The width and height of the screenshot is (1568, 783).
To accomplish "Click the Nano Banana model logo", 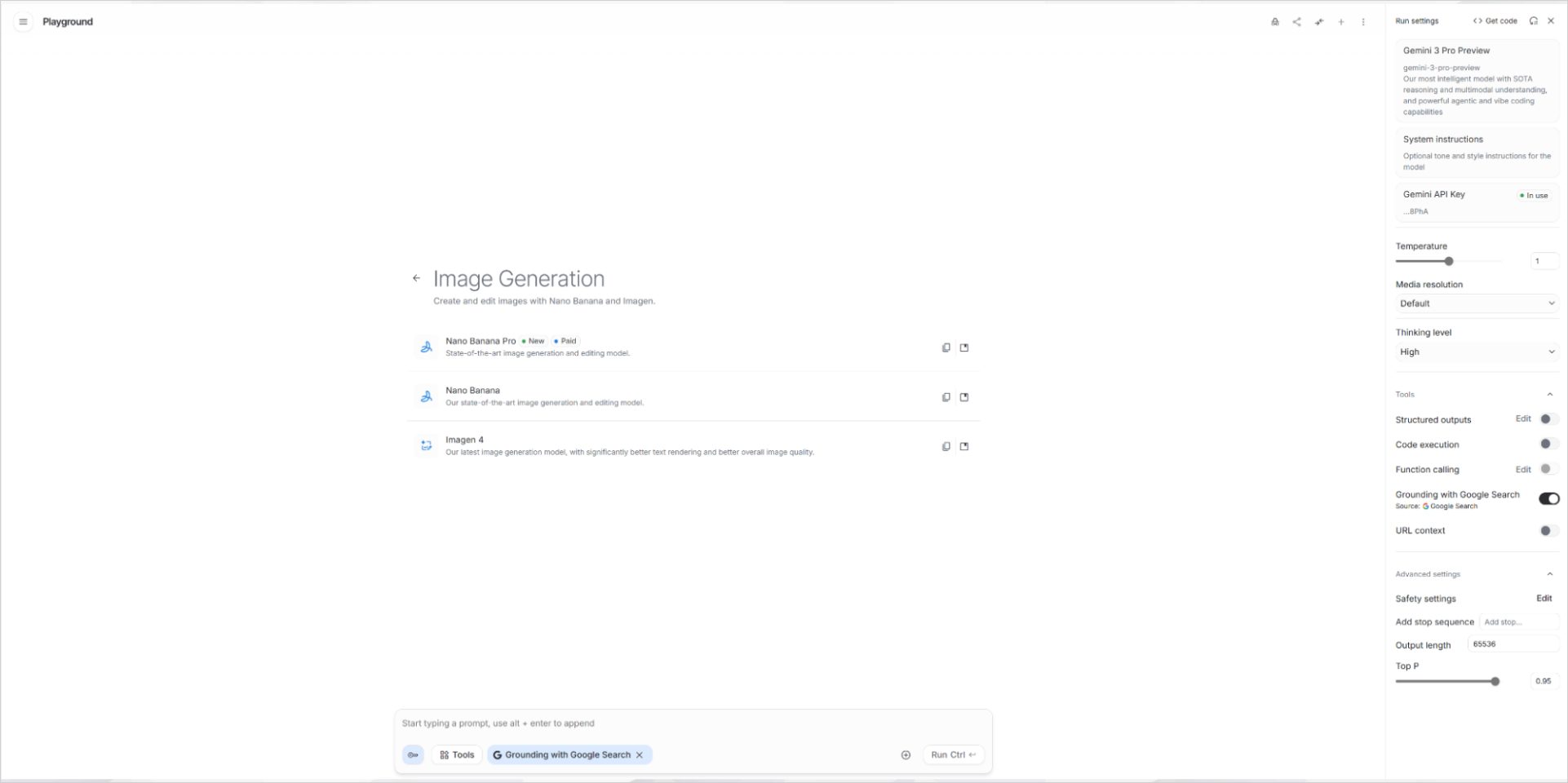I will (x=425, y=396).
